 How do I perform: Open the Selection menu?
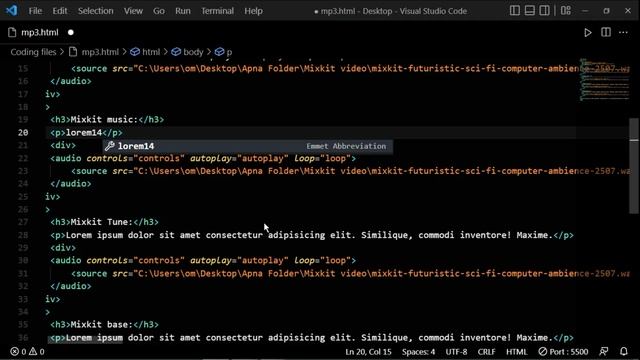[x=96, y=11]
